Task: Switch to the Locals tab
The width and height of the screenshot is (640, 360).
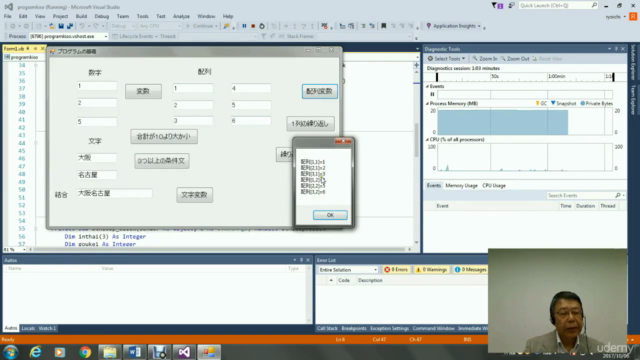Action: pos(28,328)
